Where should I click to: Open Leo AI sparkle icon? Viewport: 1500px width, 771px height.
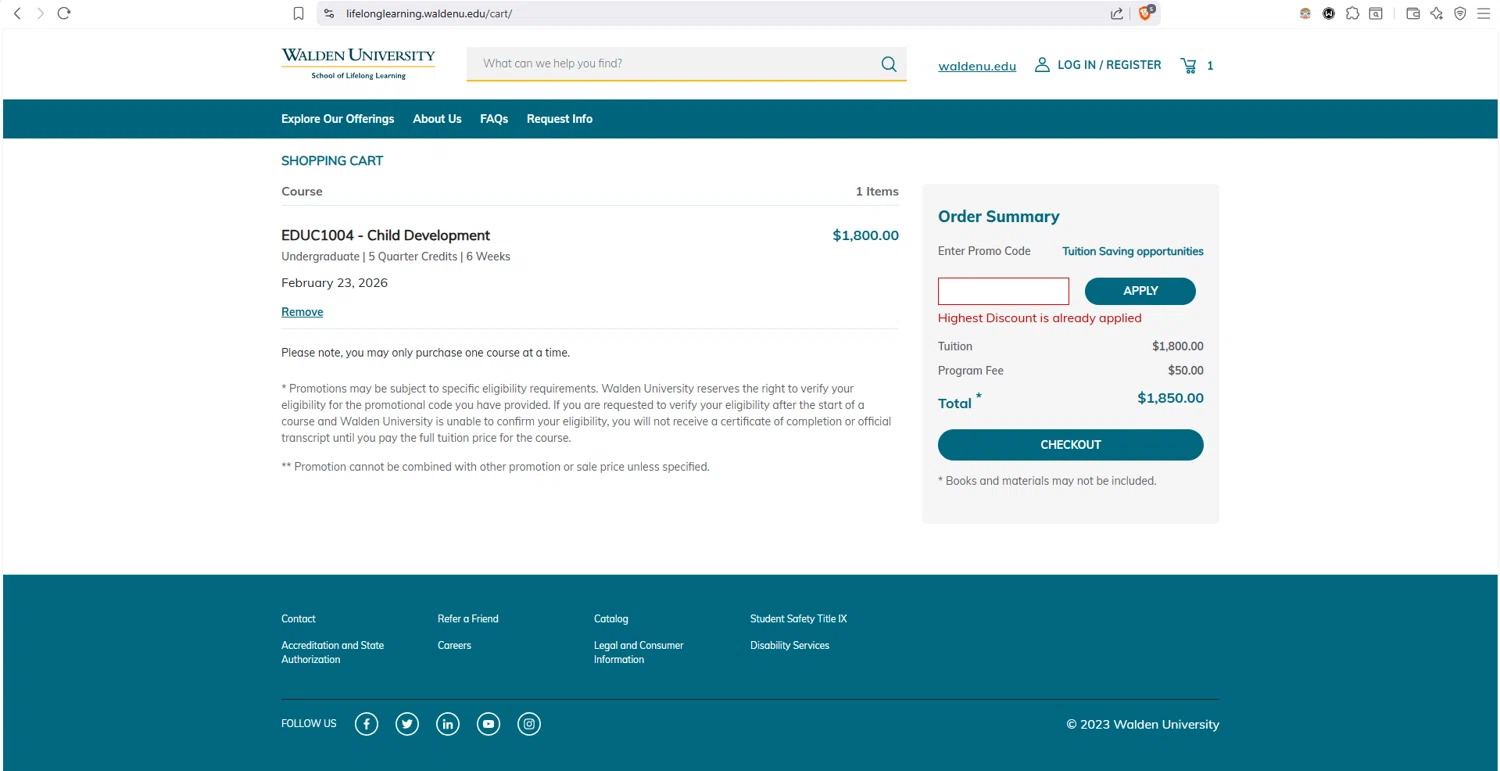pos(1436,14)
